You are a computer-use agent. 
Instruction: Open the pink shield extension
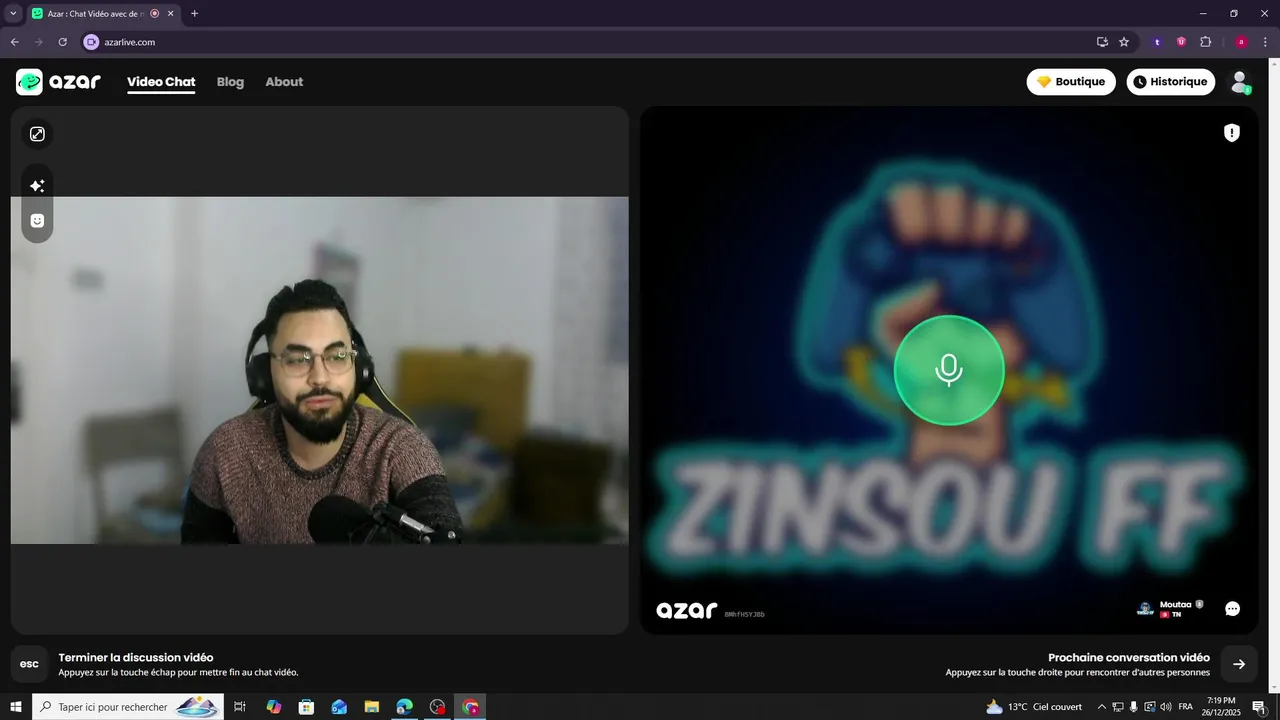click(x=1181, y=42)
